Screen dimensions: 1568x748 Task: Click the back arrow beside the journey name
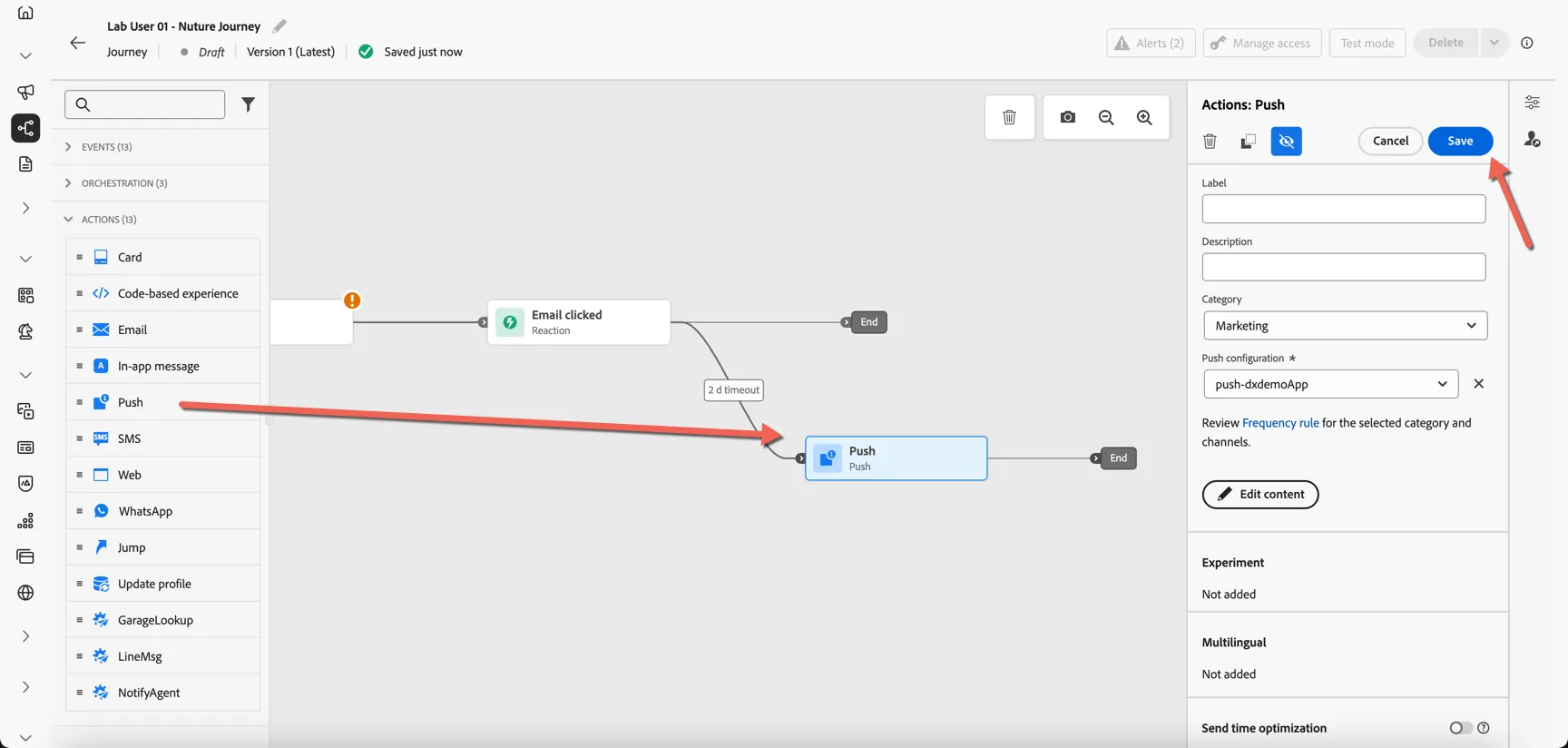(x=78, y=43)
